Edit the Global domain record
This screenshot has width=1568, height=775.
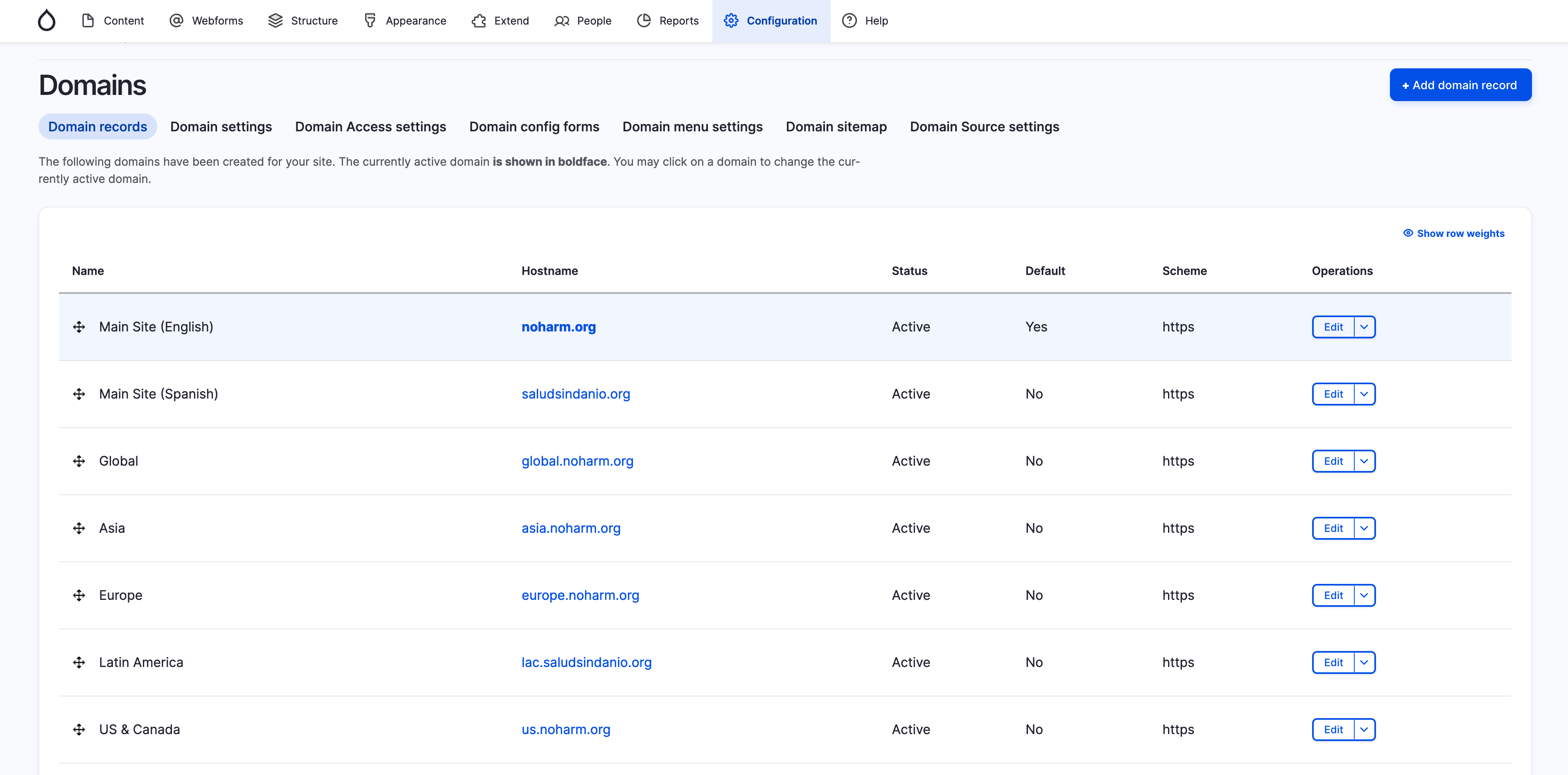point(1333,461)
